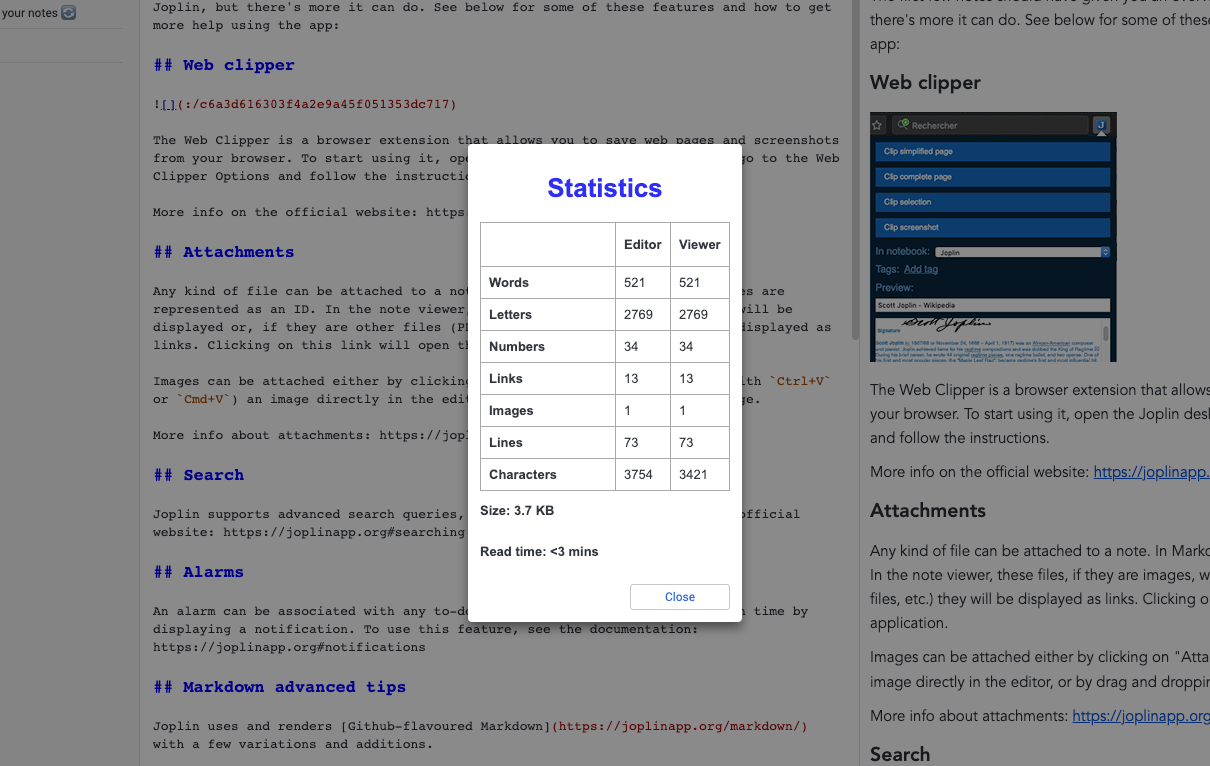Click the Links row label

(506, 379)
